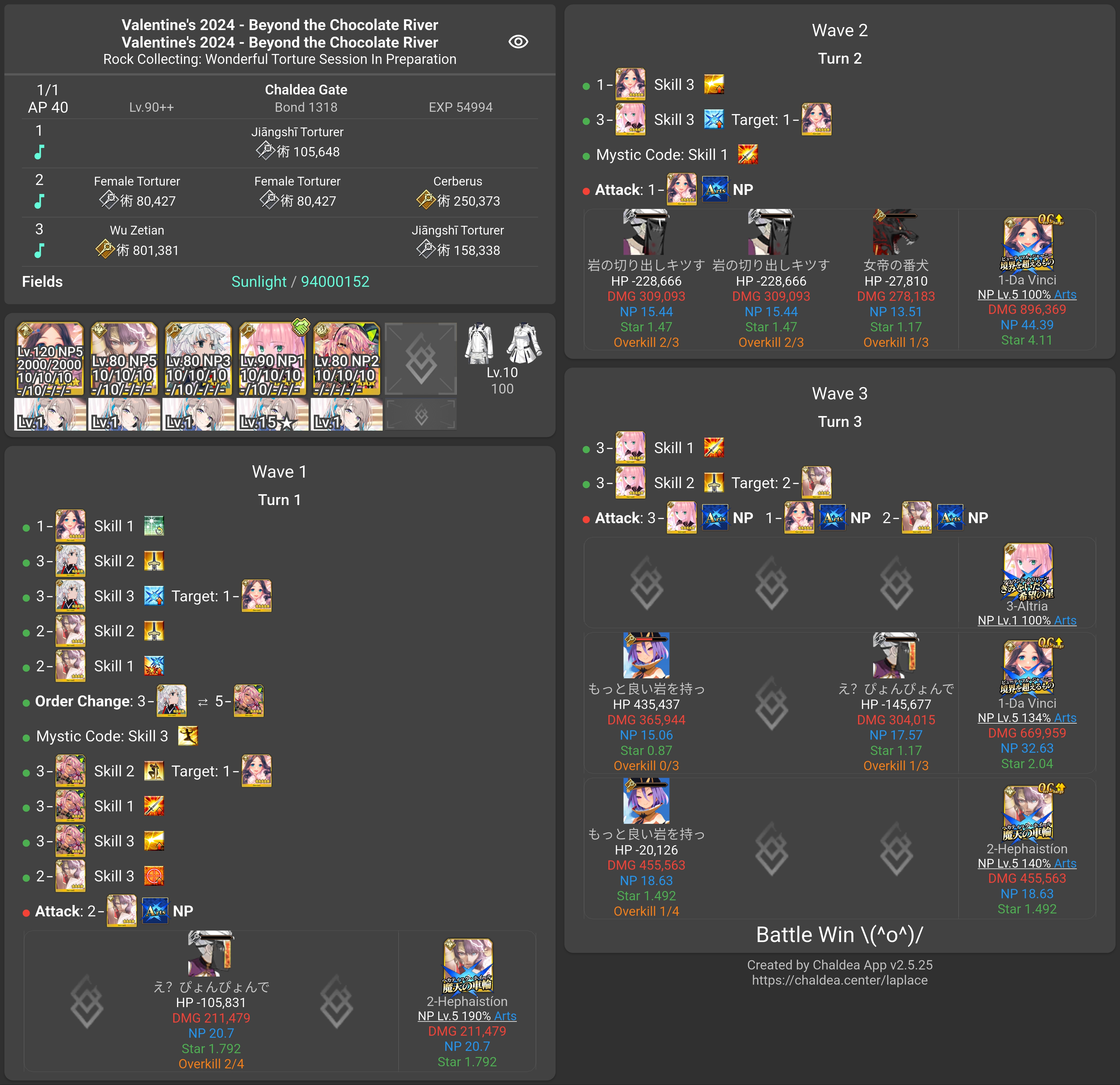1120x1085 pixels.
Task: Click the wave 3 music note icon
Action: 39,250
